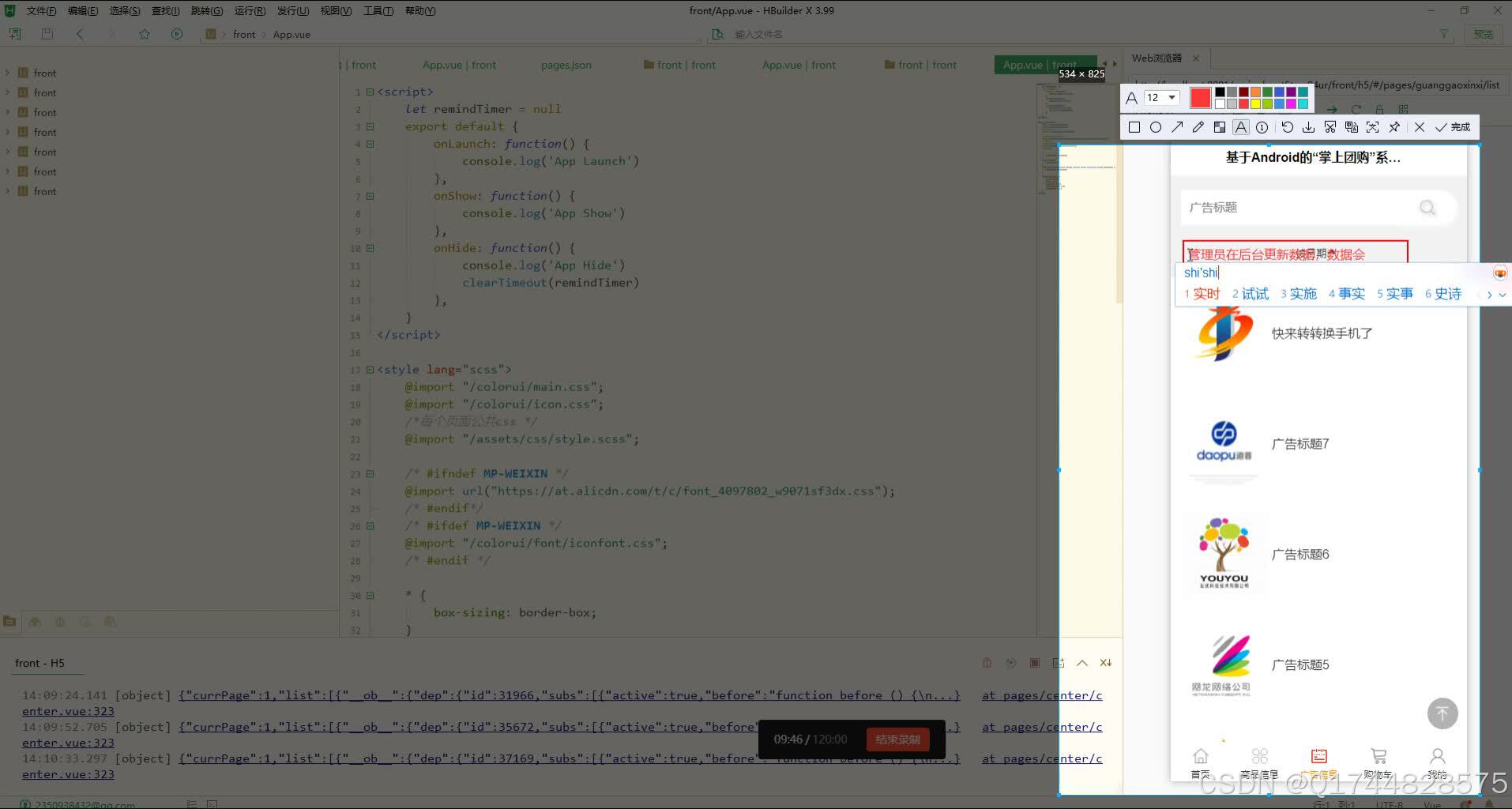Viewport: 1512px width, 809px height.
Task: Open 文件(F) menu
Action: pyautogui.click(x=41, y=10)
